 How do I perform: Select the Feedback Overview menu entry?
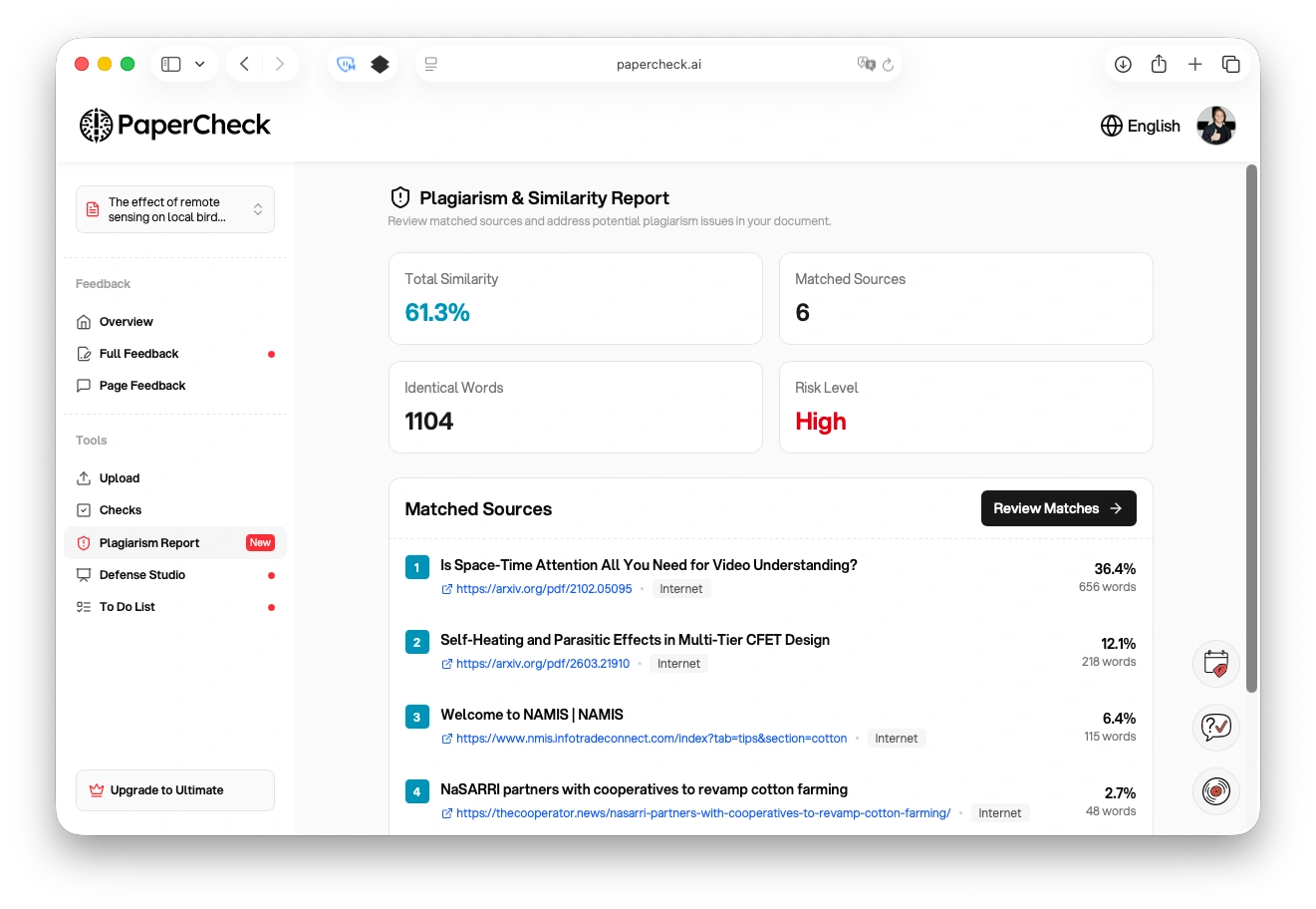click(x=126, y=321)
